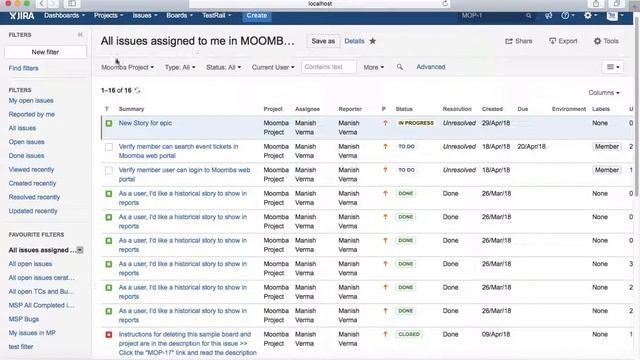Click the quick search box in header
Viewport: 640px width, 360px height.
click(496, 16)
